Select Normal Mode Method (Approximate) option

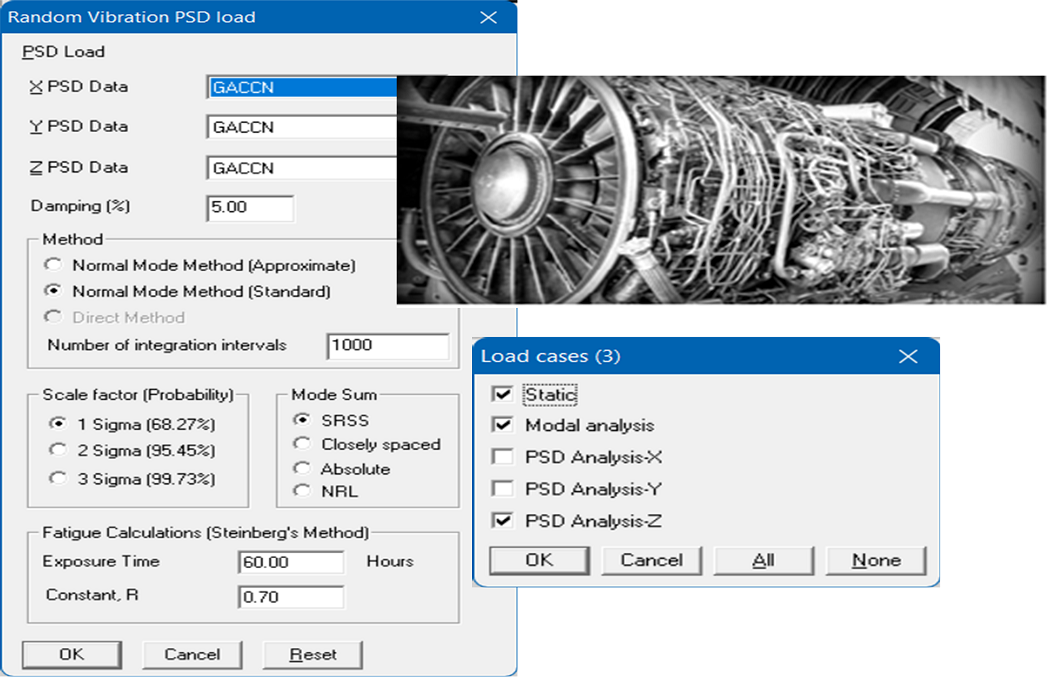pos(52,266)
